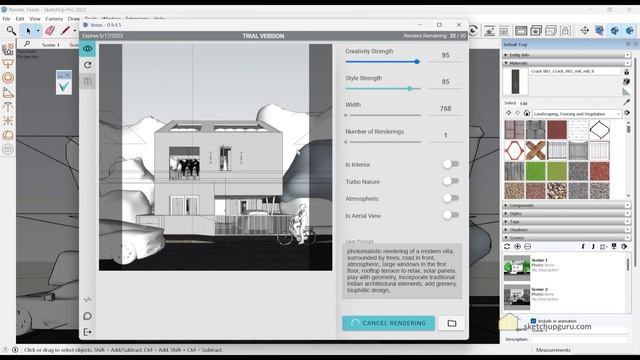Click the material name field
Image resolution: width=640 pixels, height=360 pixels.
point(575,71)
